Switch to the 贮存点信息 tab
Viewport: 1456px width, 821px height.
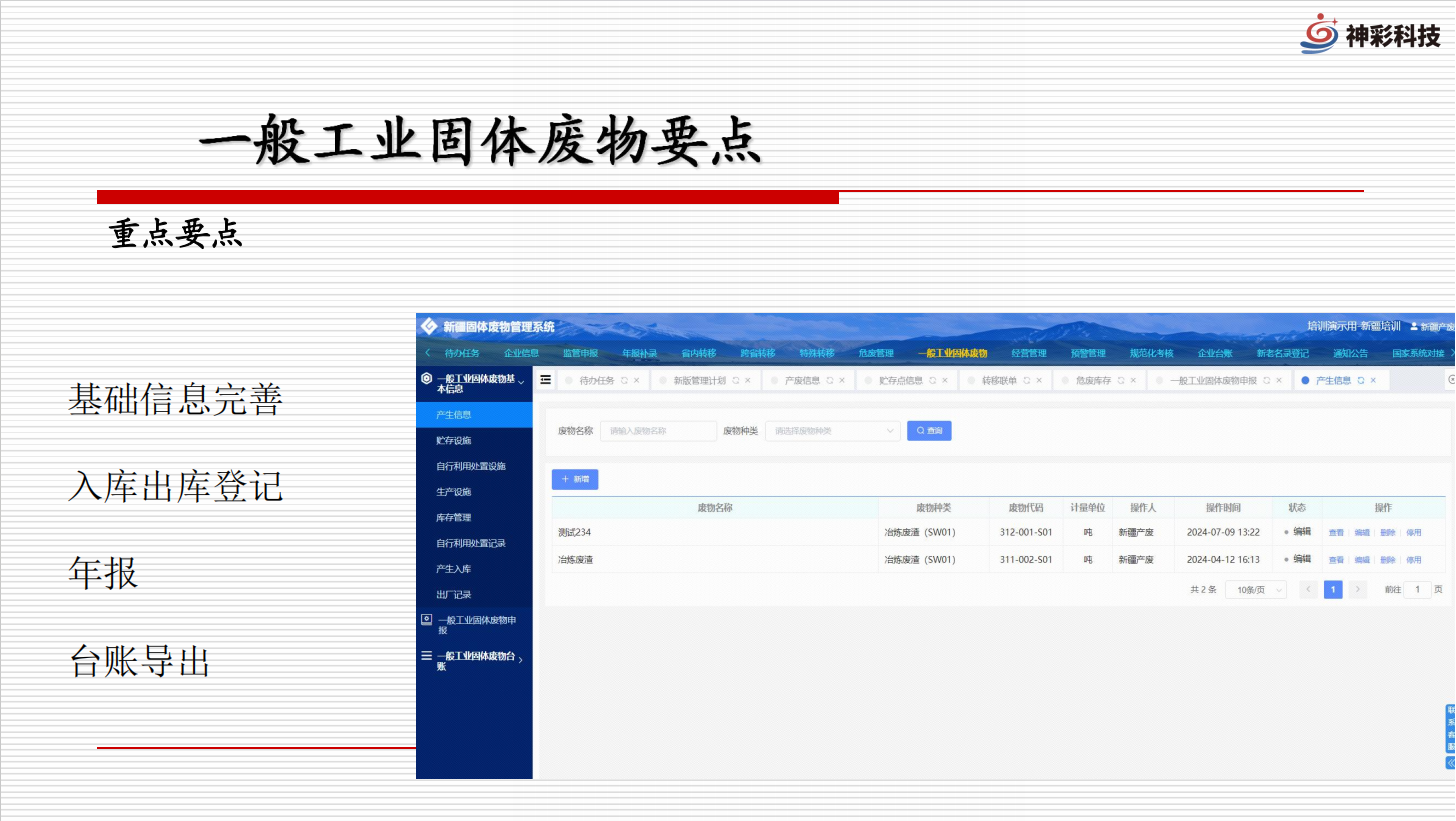901,381
